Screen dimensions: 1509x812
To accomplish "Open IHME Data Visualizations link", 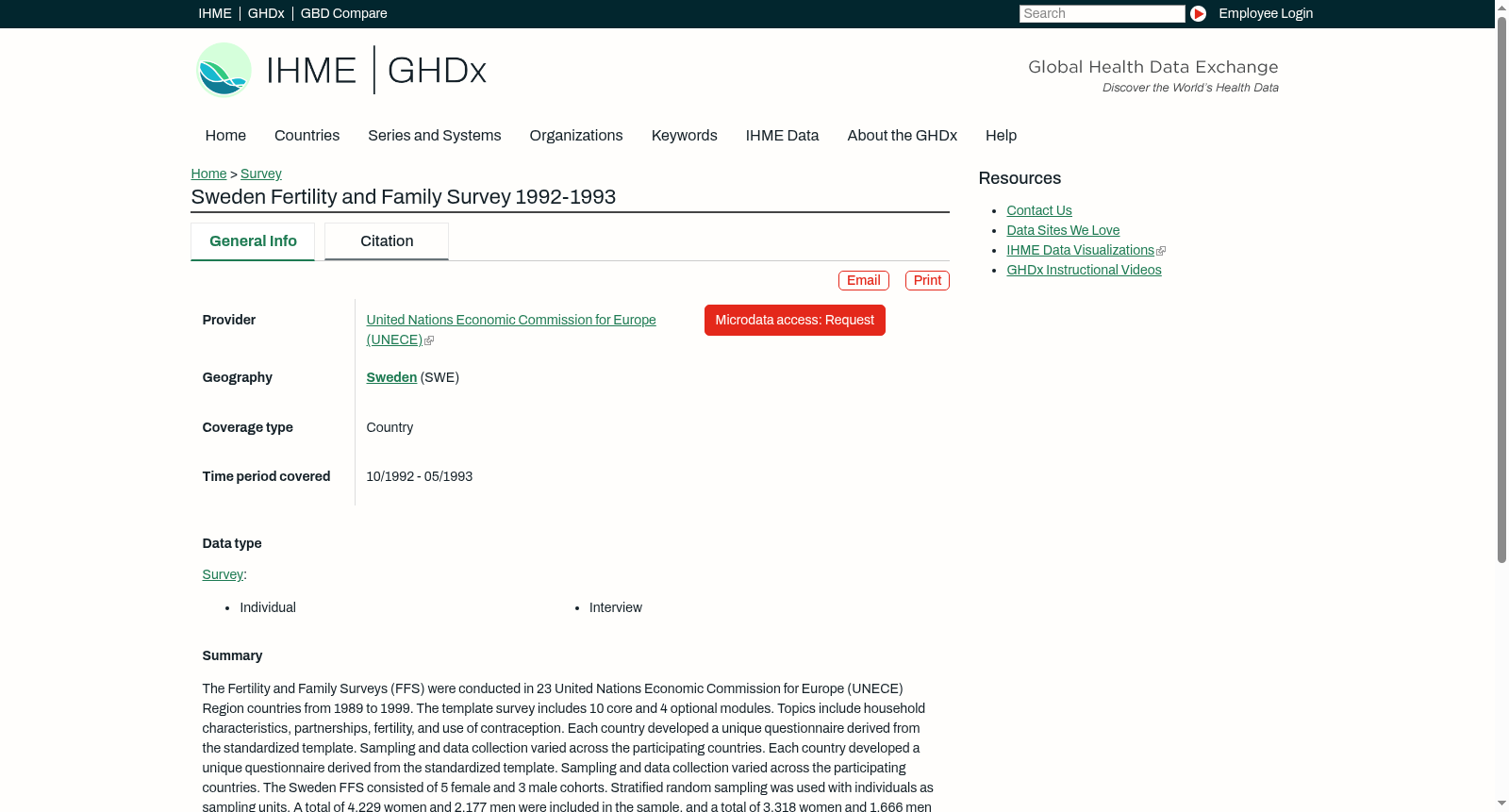I will click(1081, 250).
